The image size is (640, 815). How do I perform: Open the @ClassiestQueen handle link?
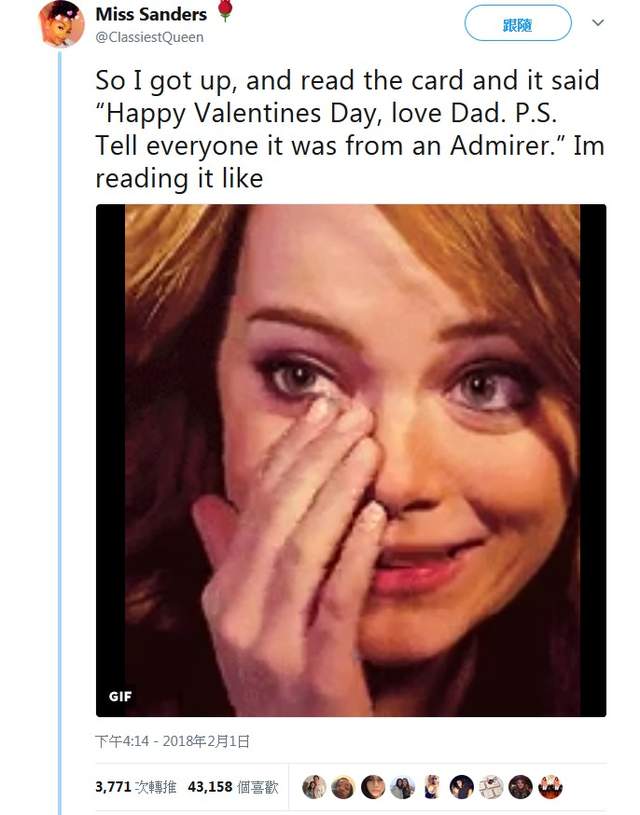(149, 37)
